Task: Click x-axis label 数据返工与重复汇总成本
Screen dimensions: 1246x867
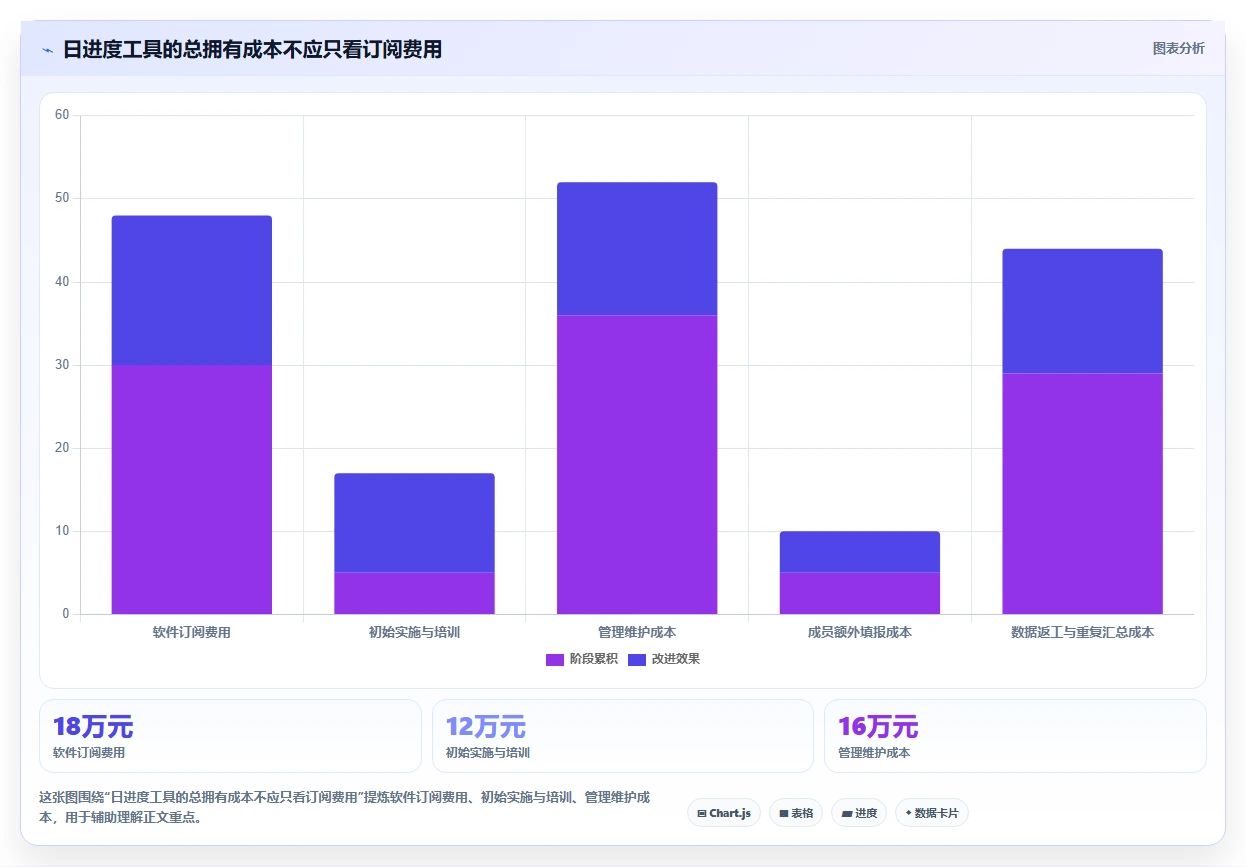Action: 1082,632
